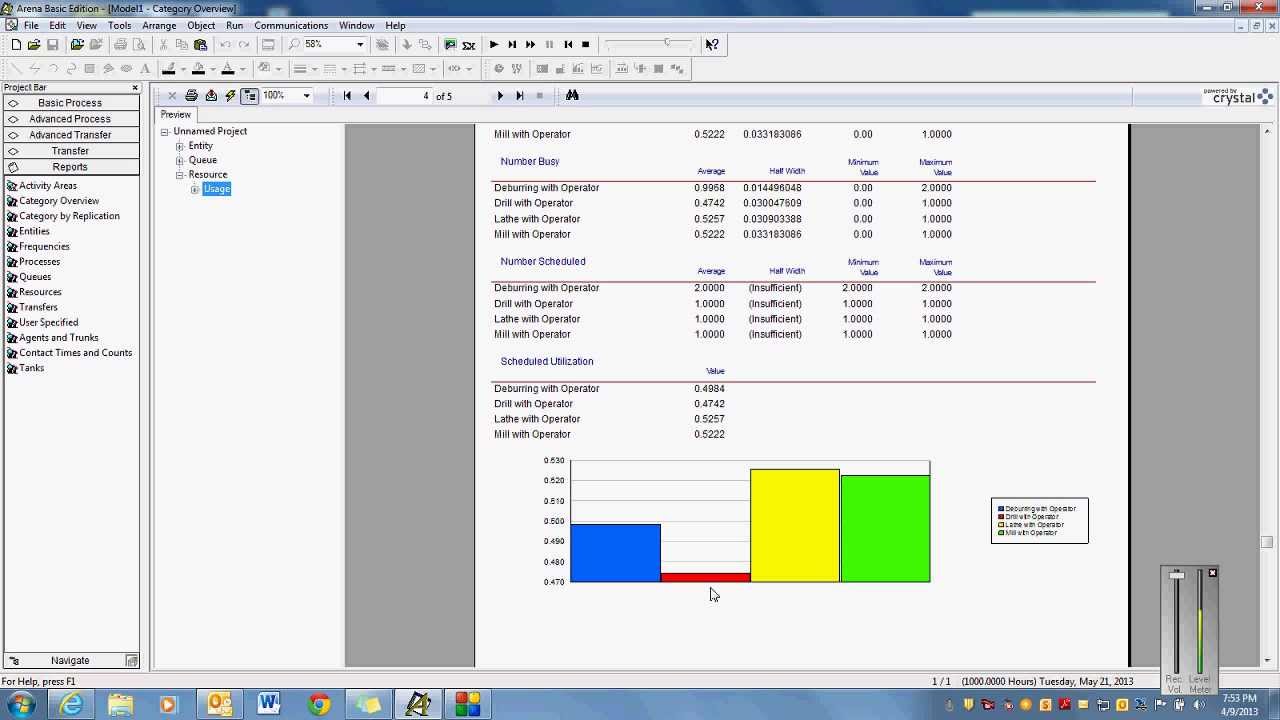
Task: Close the Project Bar panel
Action: [x=135, y=88]
